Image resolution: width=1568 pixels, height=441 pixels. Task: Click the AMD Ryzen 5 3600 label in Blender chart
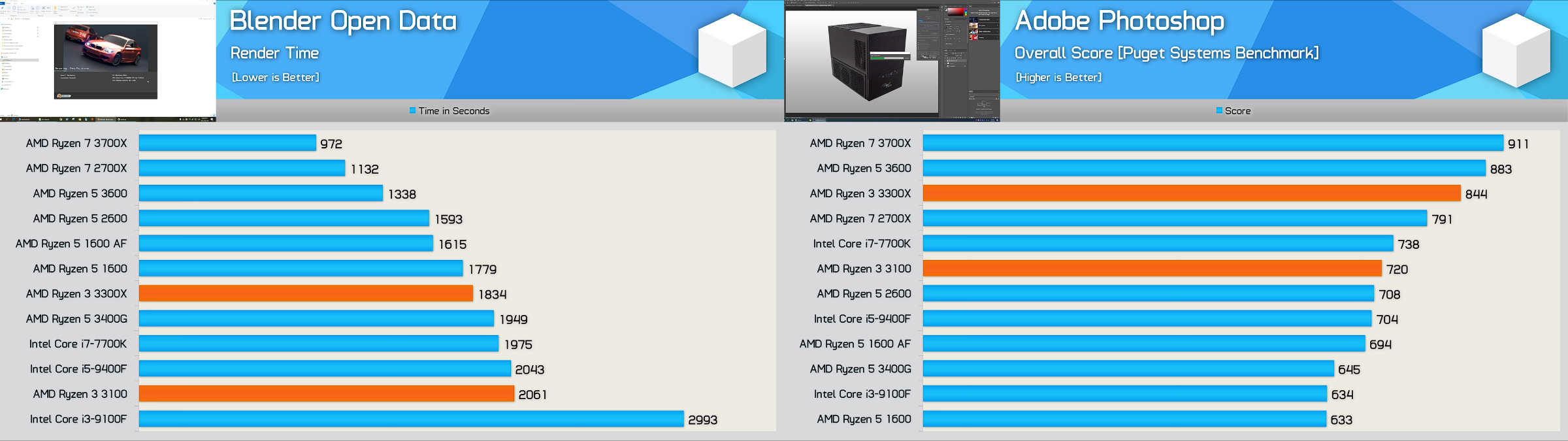(80, 193)
